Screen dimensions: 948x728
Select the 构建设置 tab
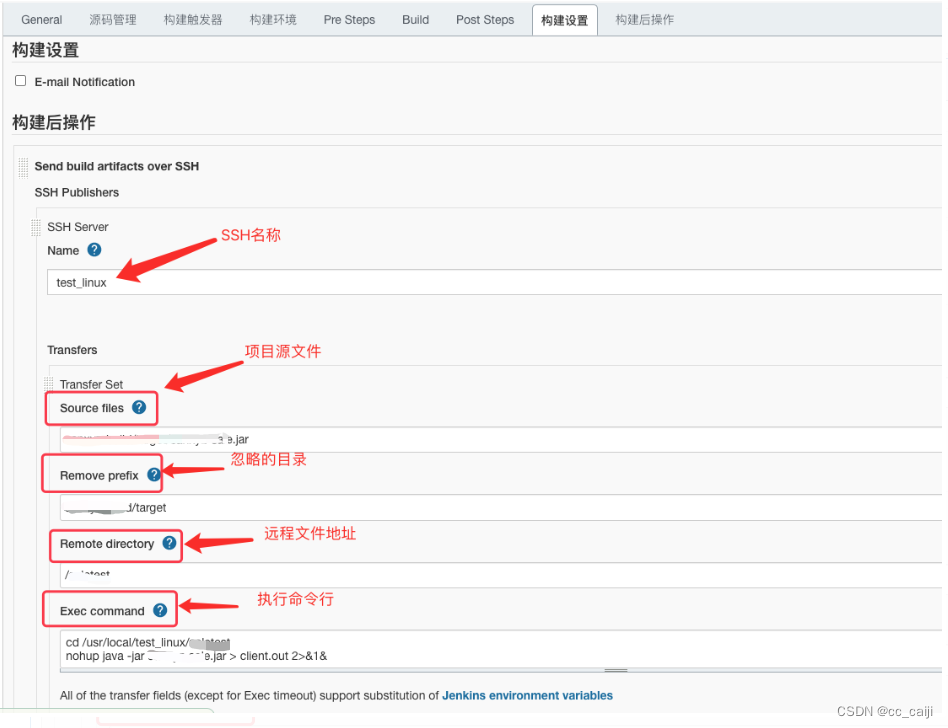point(565,20)
